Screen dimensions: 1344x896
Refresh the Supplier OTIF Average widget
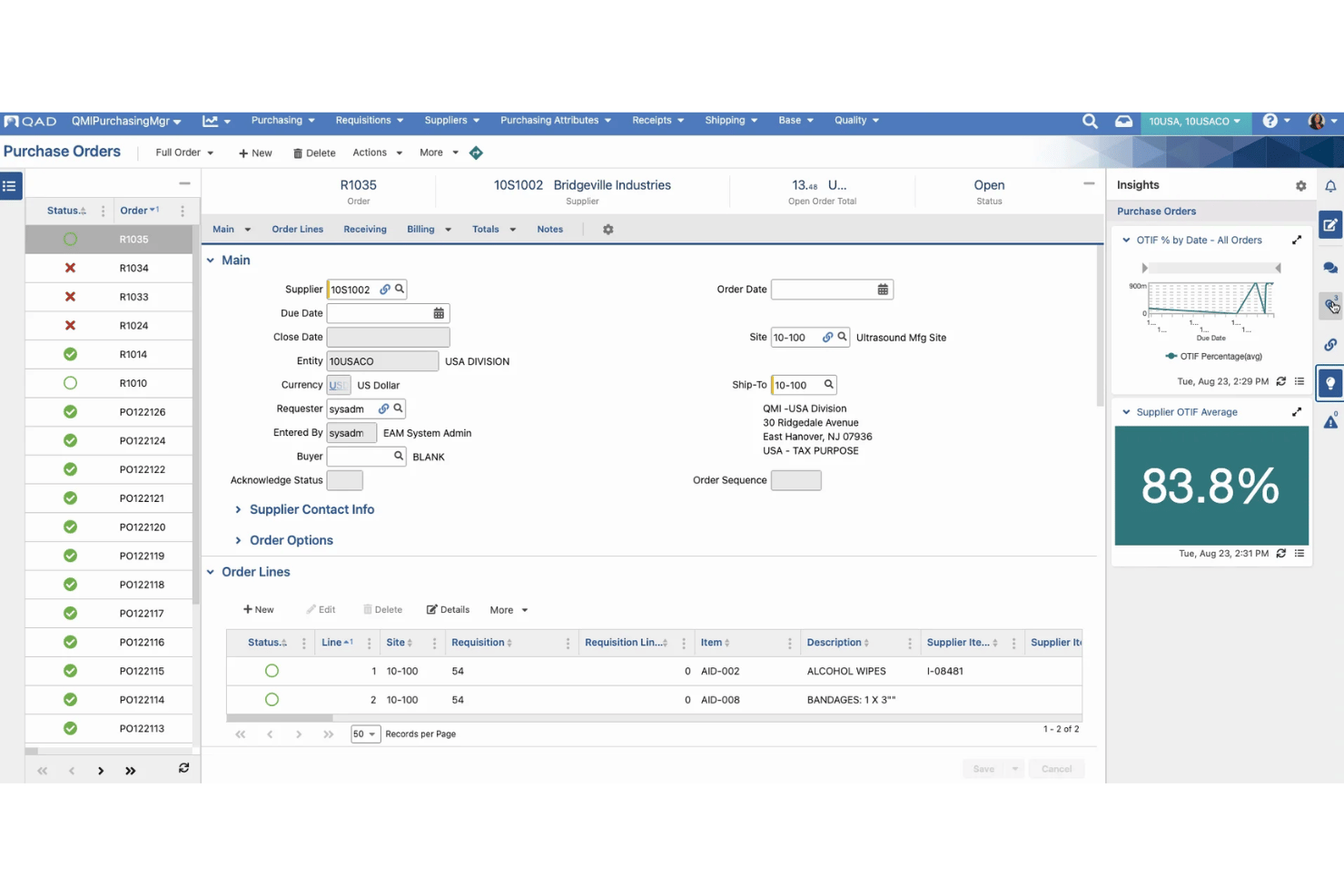click(1281, 553)
